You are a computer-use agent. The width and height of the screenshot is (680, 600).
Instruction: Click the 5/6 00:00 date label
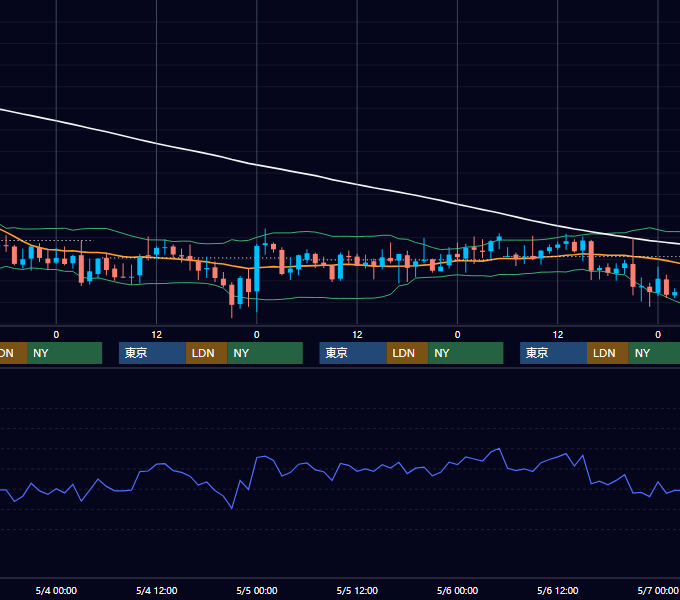(457, 590)
